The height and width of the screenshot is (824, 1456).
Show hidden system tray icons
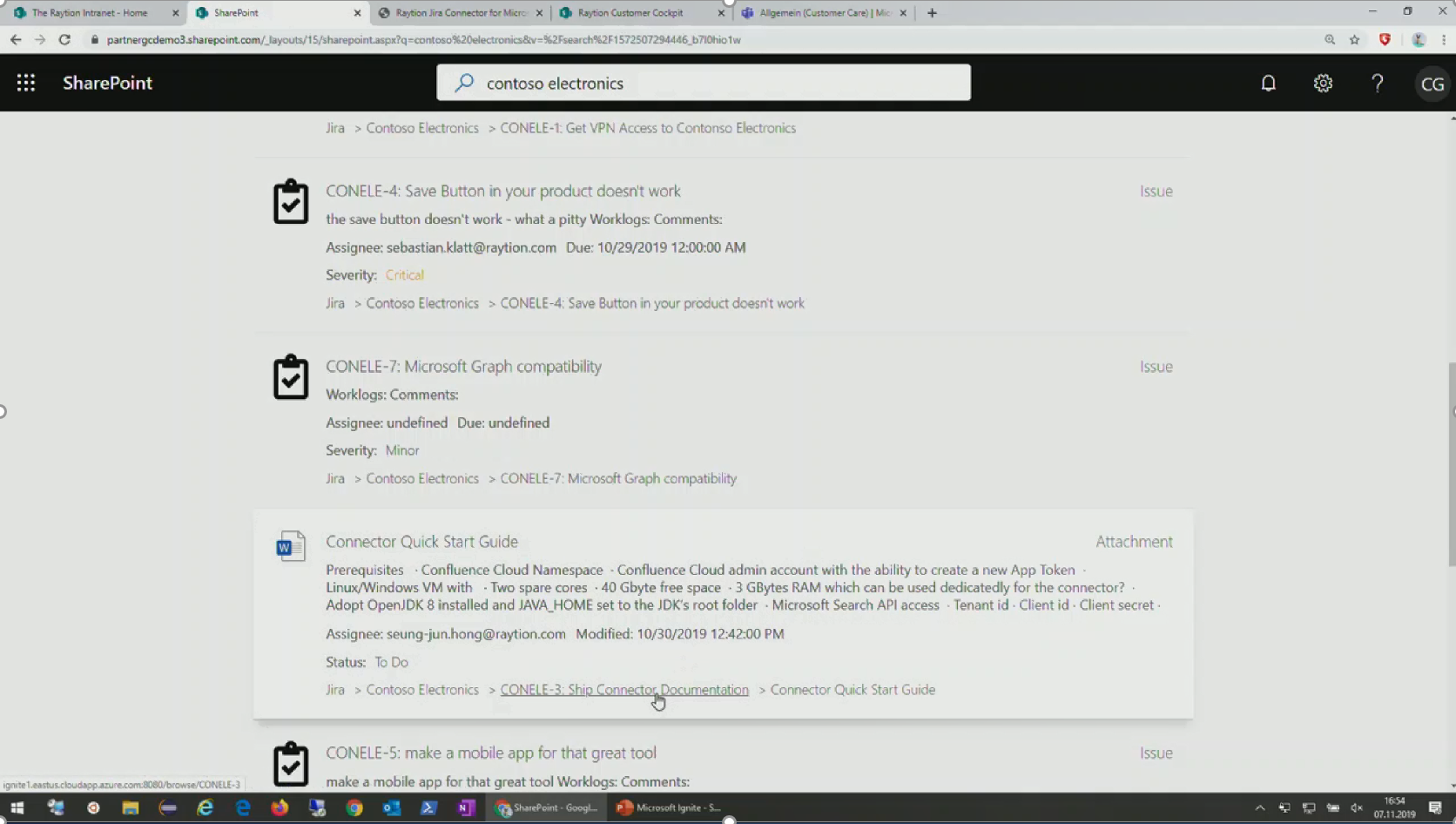coord(1259,807)
